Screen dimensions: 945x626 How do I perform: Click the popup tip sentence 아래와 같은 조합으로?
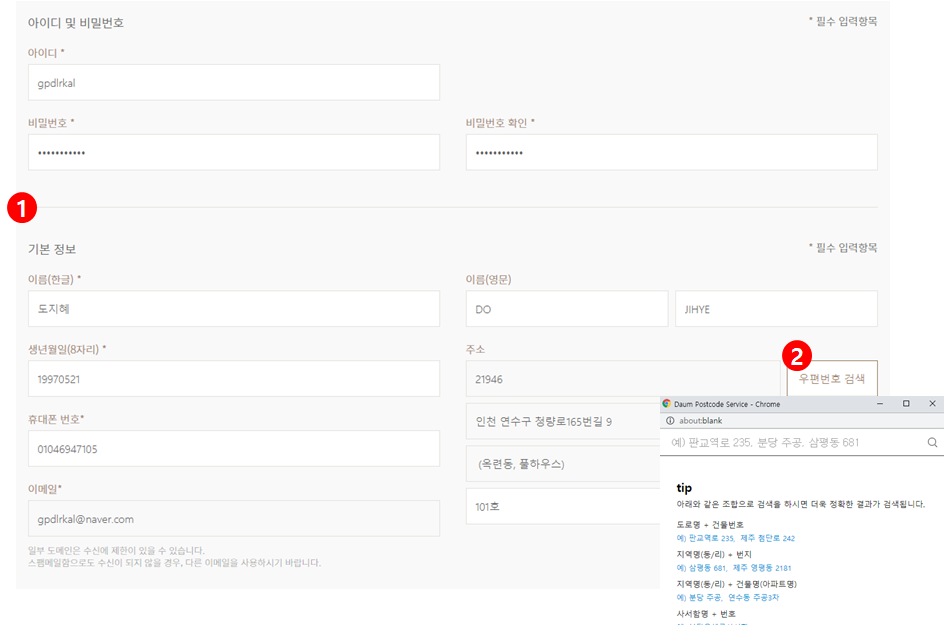coord(800,504)
